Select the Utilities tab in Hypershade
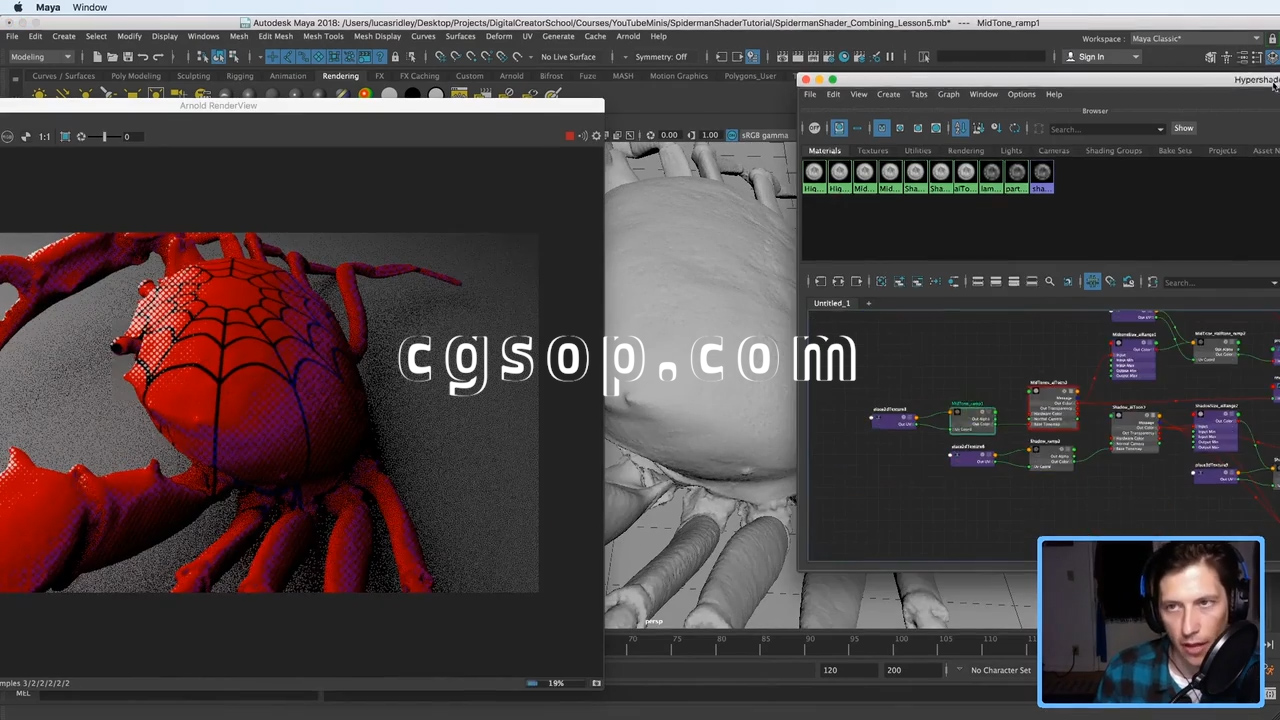1280x720 pixels. coord(917,151)
